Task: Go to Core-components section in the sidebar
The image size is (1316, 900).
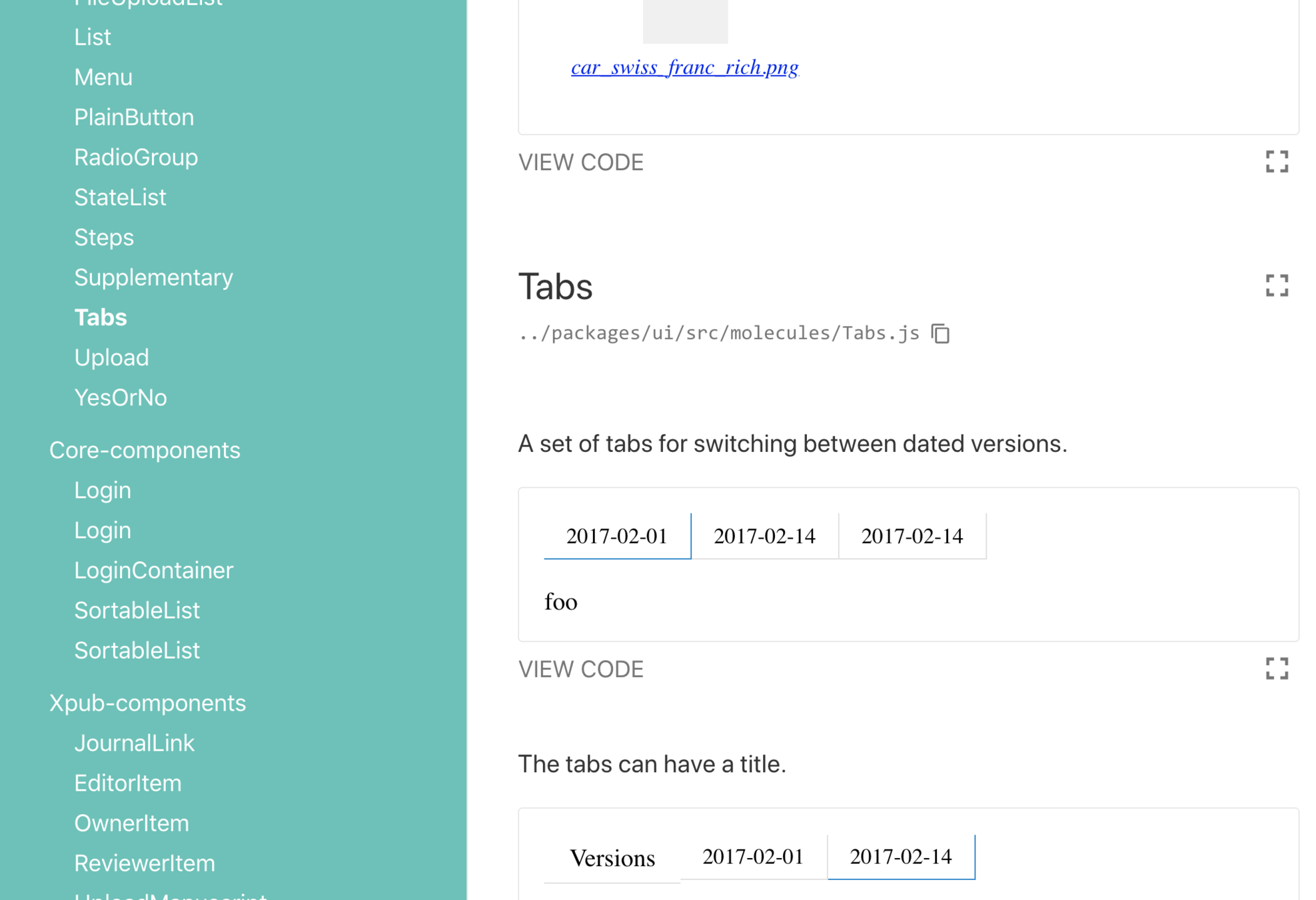Action: 145,450
